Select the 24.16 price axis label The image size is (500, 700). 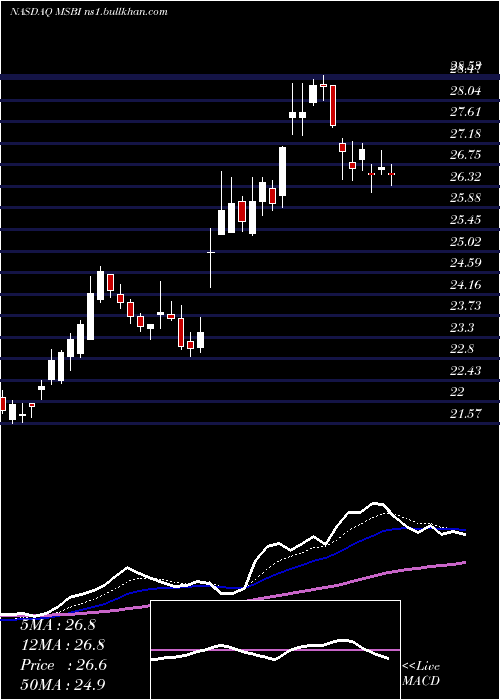click(465, 284)
